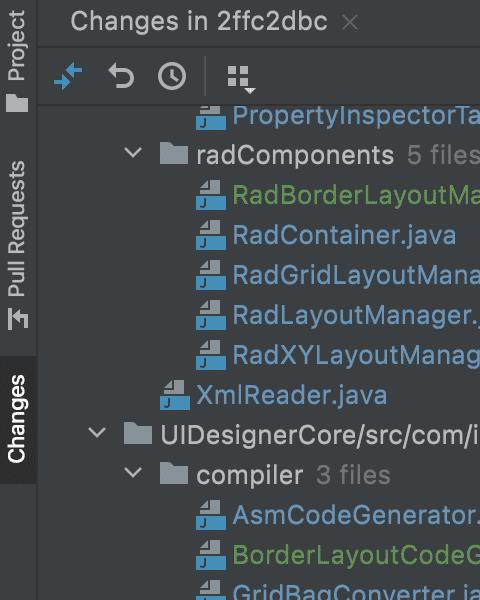Viewport: 480px width, 600px height.
Task: Click the RadLayoutManager file icon
Action: click(211, 315)
